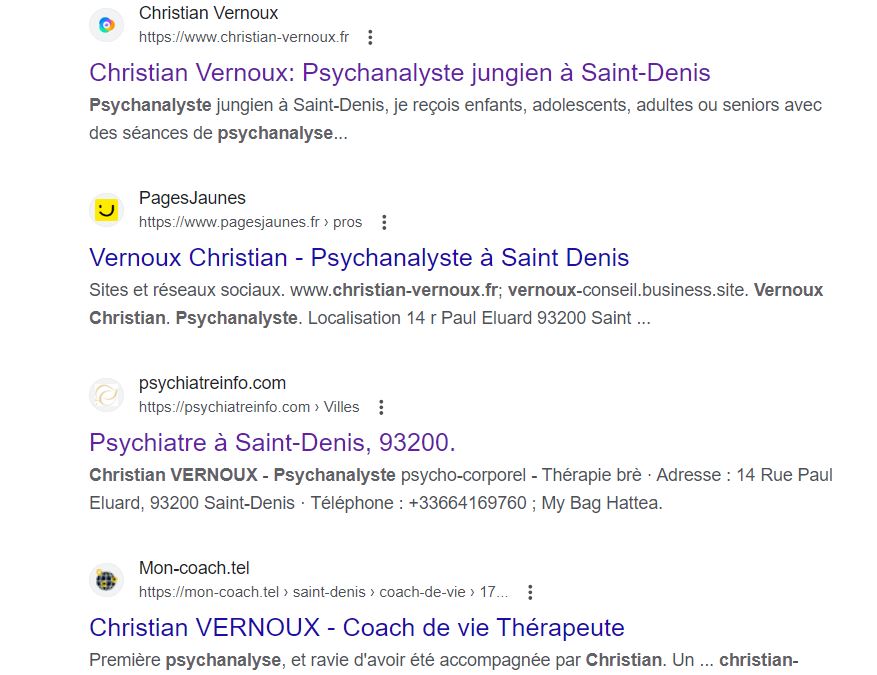Click the 'Christian Vernoux' site name label
The image size is (877, 675).
coord(209,13)
